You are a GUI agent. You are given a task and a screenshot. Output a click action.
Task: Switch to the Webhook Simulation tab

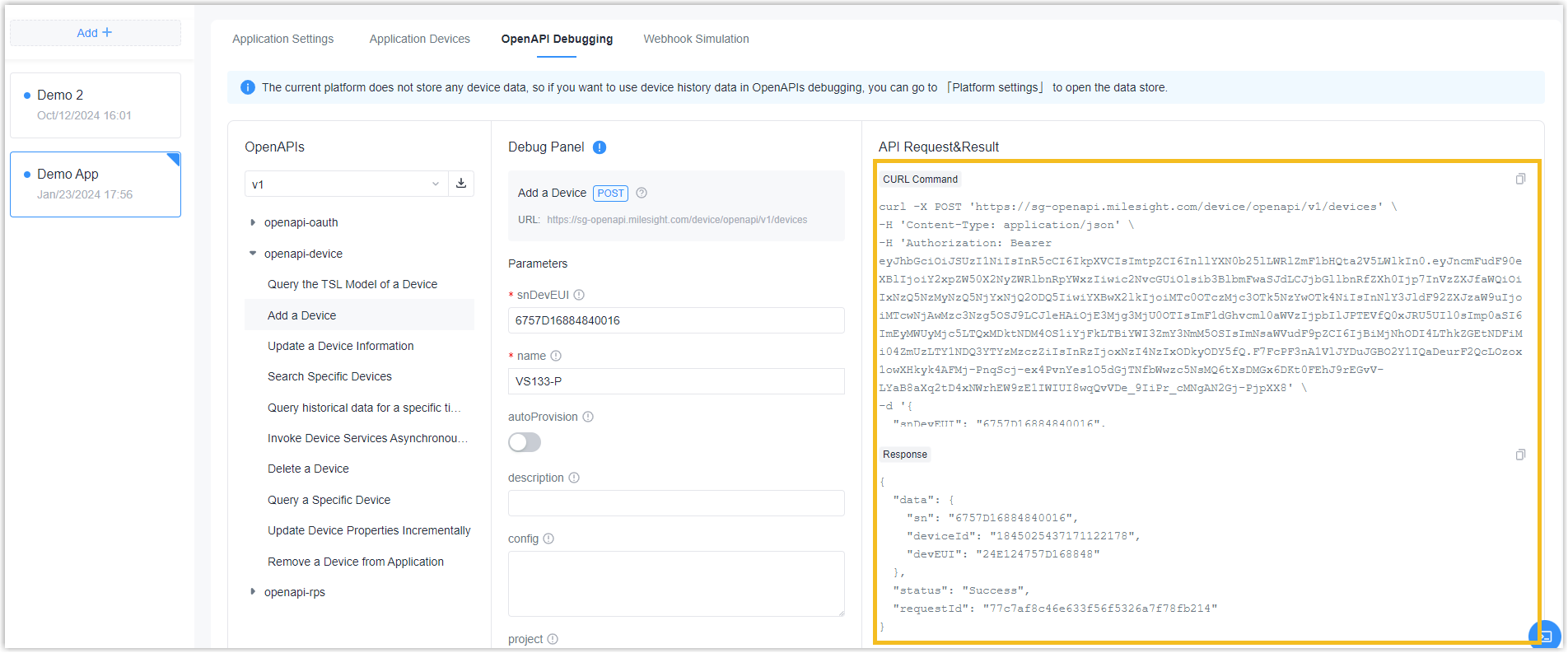pyautogui.click(x=696, y=39)
